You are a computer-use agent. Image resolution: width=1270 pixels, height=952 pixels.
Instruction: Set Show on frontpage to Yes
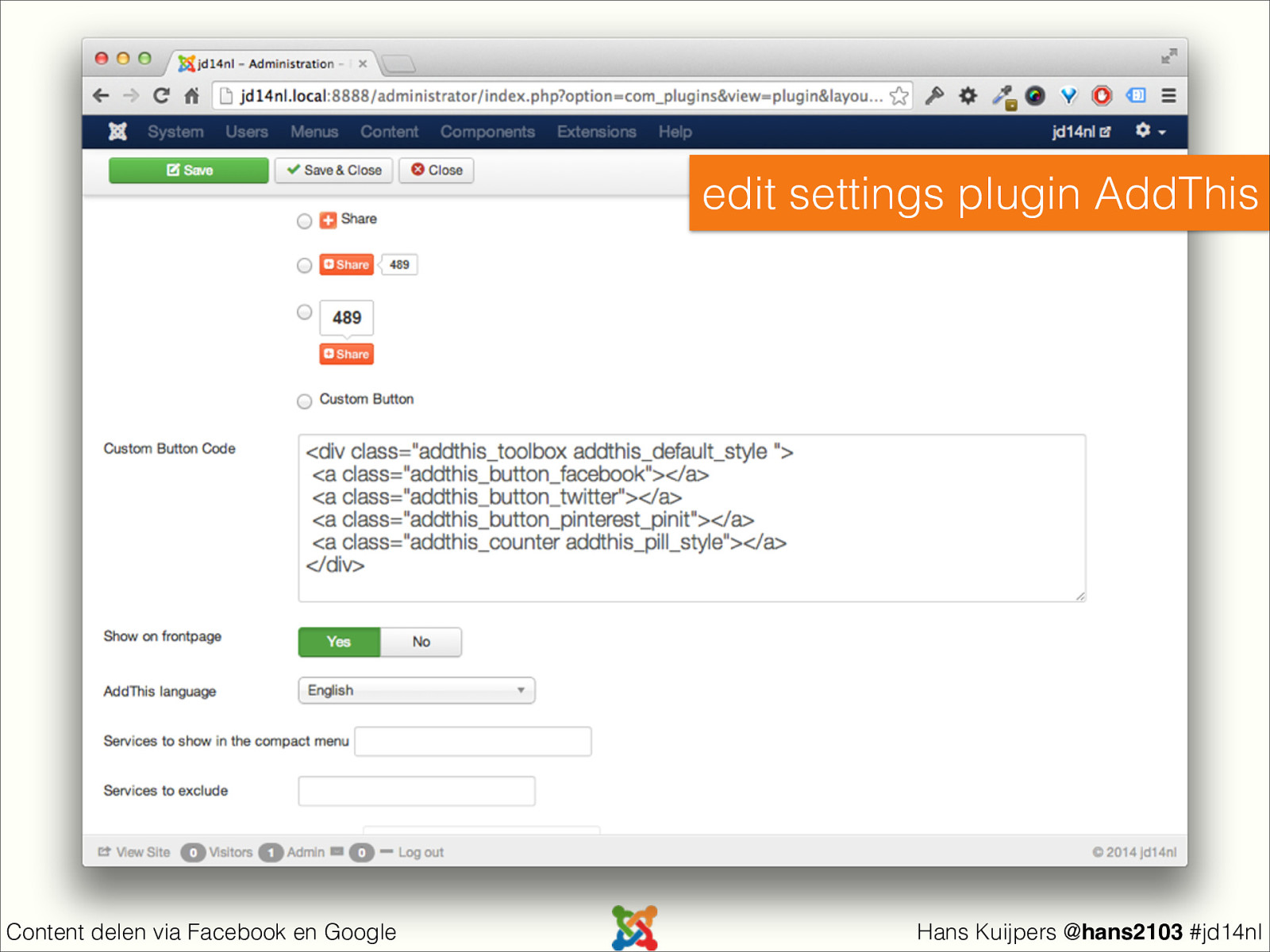(339, 642)
